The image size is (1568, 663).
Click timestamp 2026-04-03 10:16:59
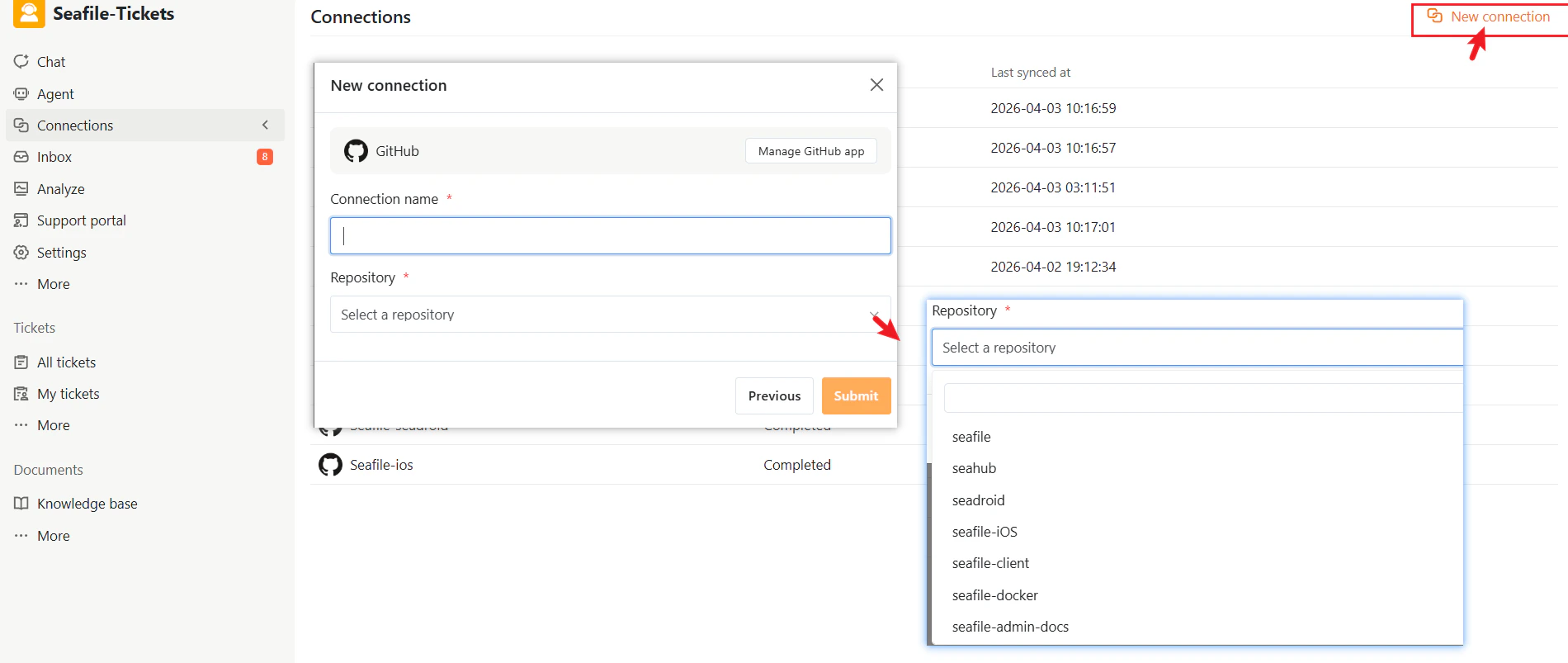tap(1053, 108)
